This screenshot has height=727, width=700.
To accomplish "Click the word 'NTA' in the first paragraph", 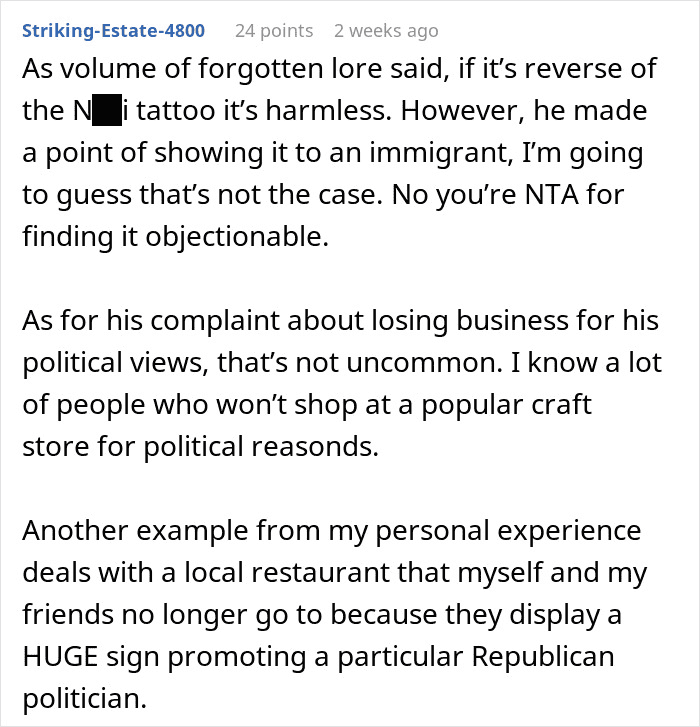I will click(551, 194).
